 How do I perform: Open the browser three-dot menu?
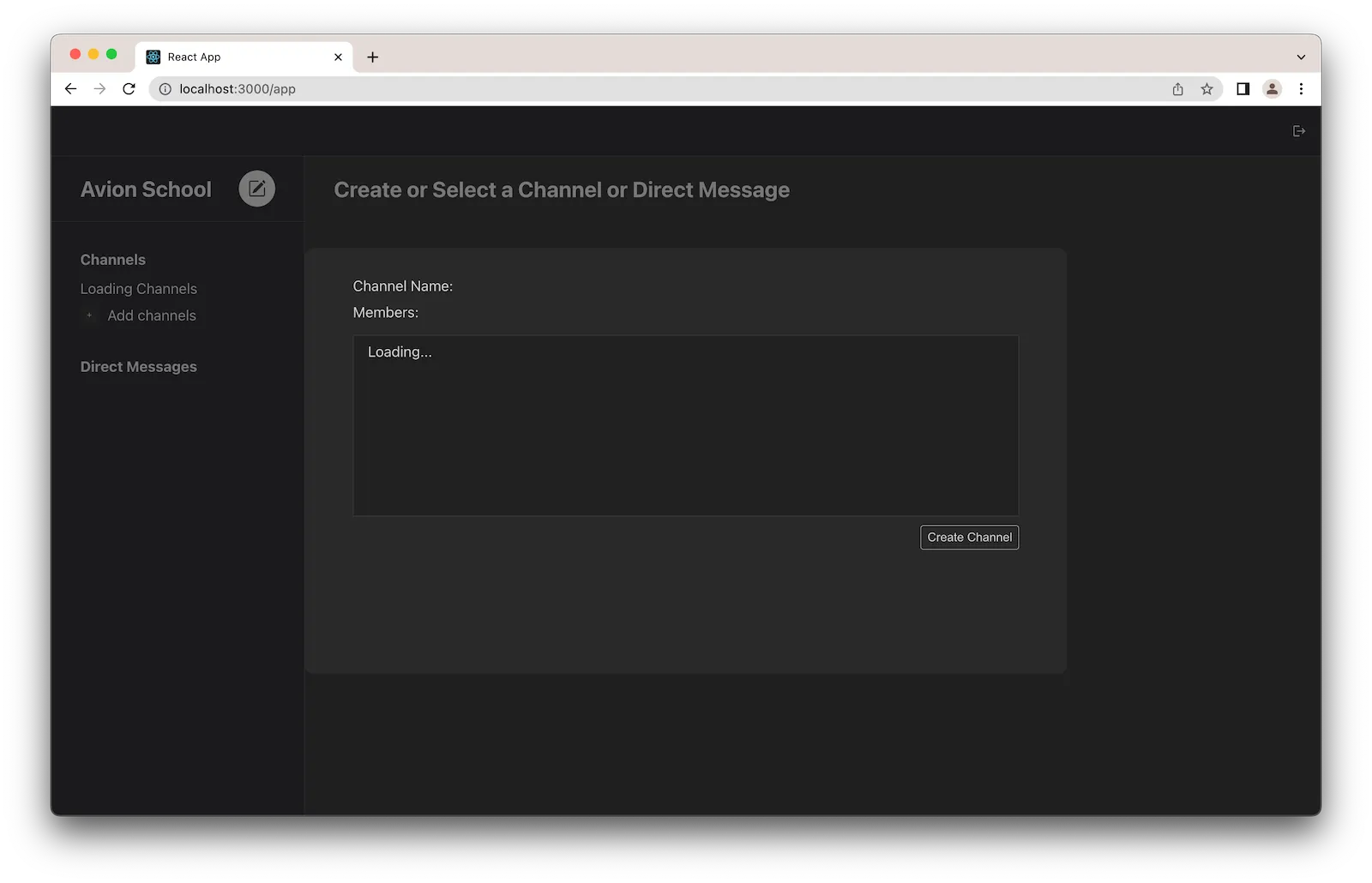(x=1302, y=88)
